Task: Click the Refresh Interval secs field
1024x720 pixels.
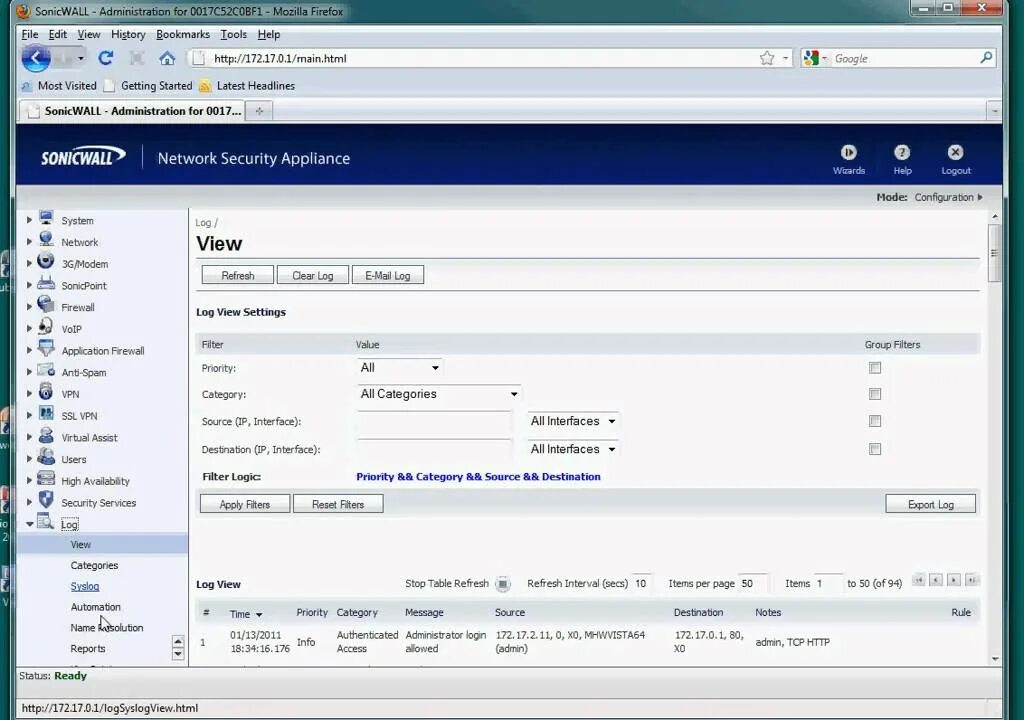Action: [644, 583]
